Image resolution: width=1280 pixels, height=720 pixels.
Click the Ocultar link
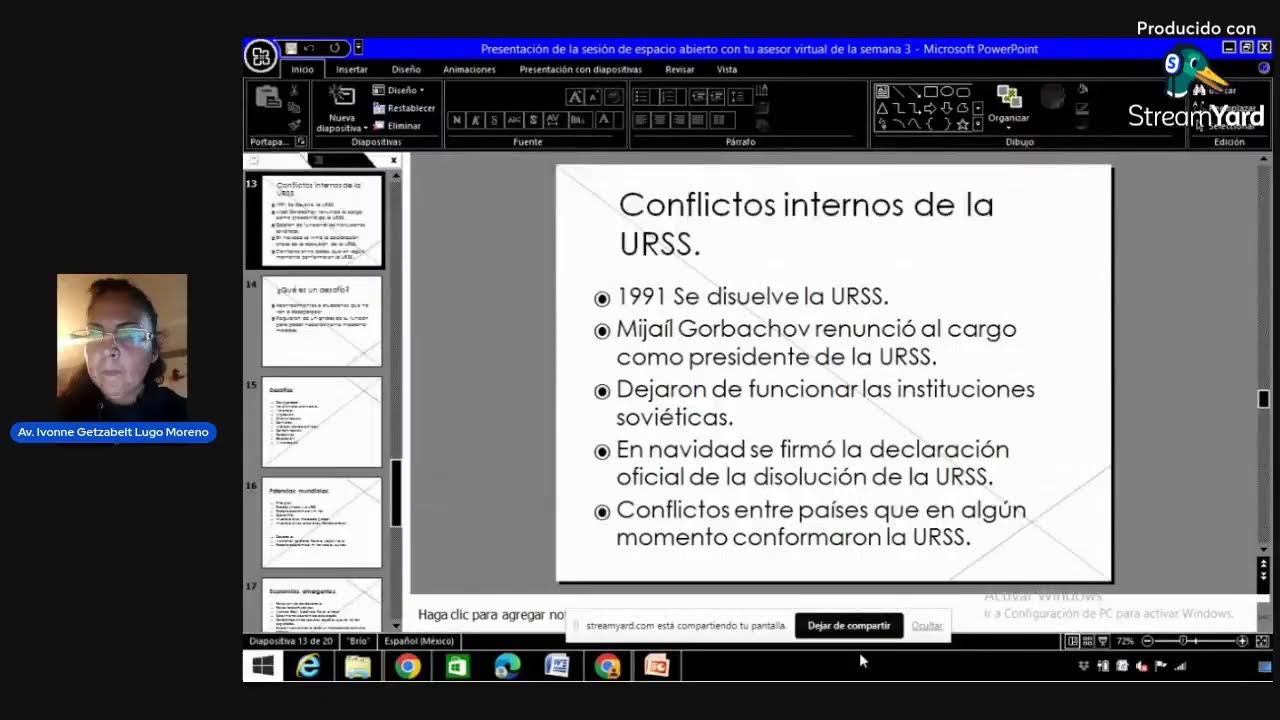(x=927, y=626)
